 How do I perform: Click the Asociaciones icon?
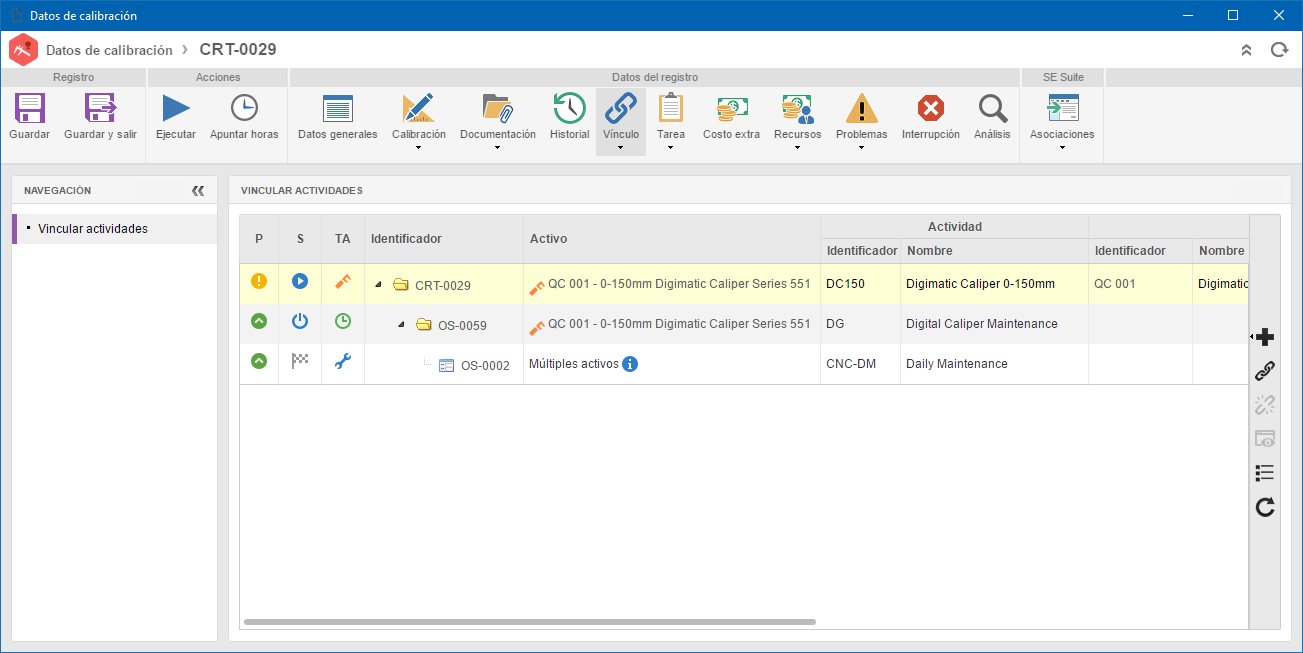[x=1062, y=108]
